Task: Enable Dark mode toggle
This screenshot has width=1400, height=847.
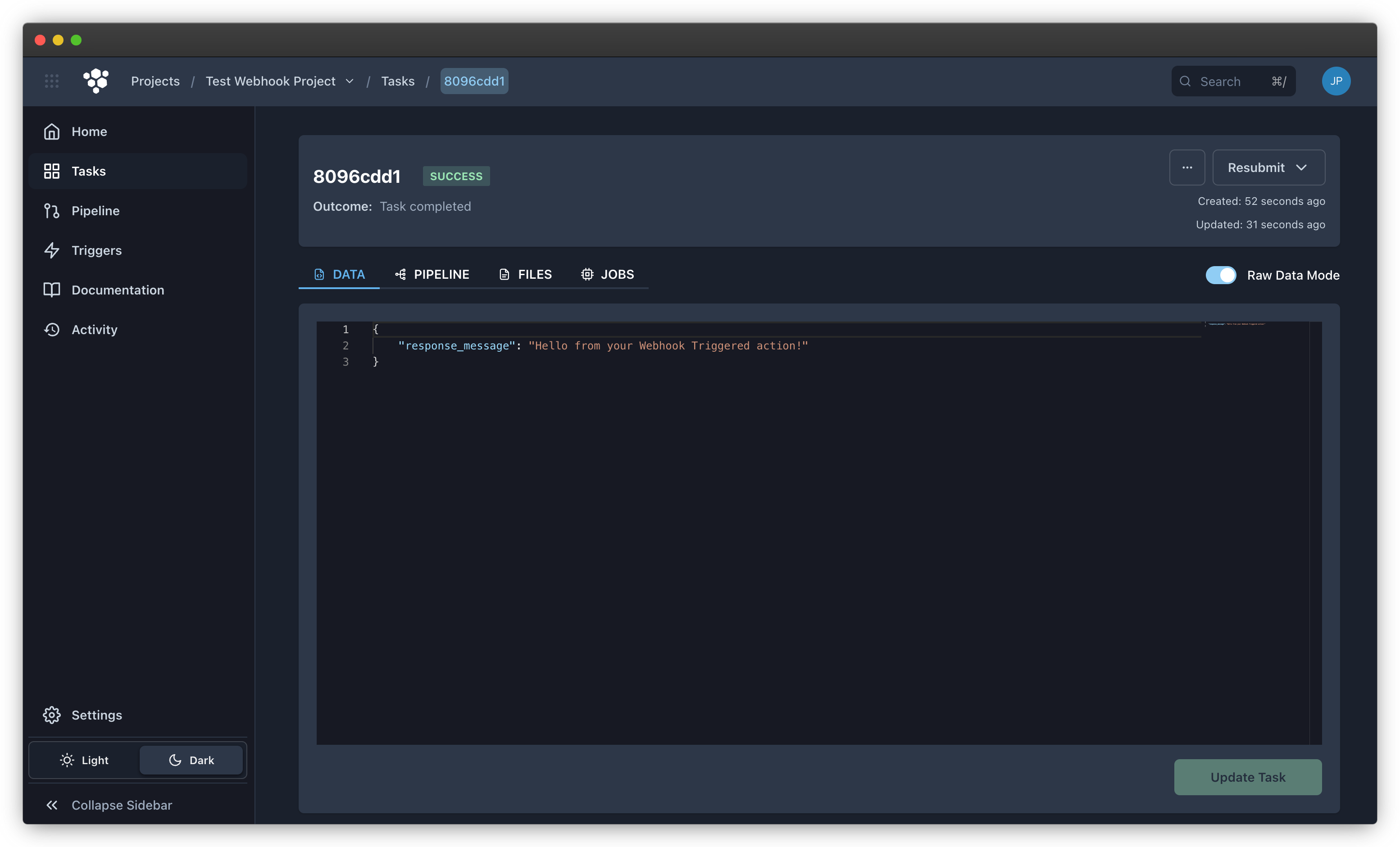Action: [x=192, y=759]
